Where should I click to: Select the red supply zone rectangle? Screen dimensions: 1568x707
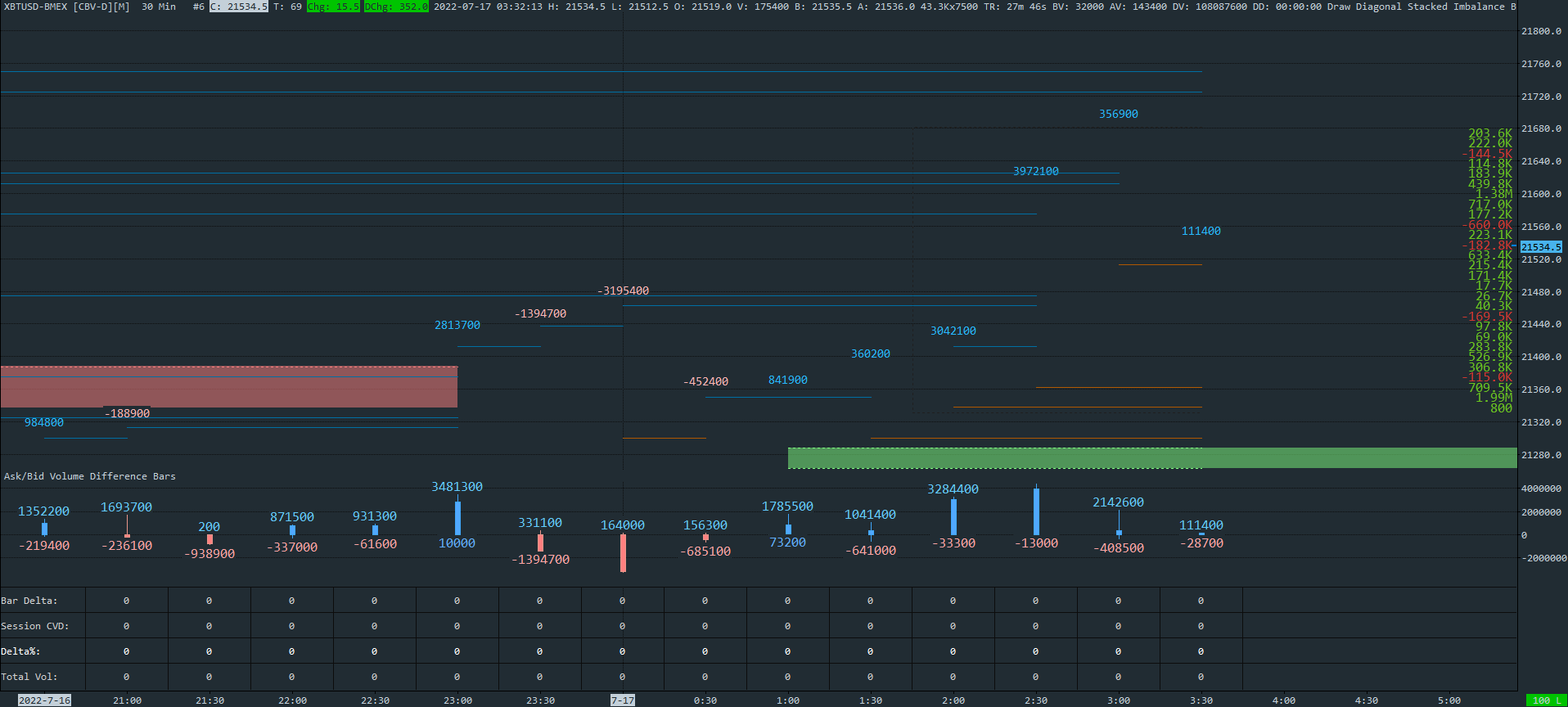click(x=229, y=386)
